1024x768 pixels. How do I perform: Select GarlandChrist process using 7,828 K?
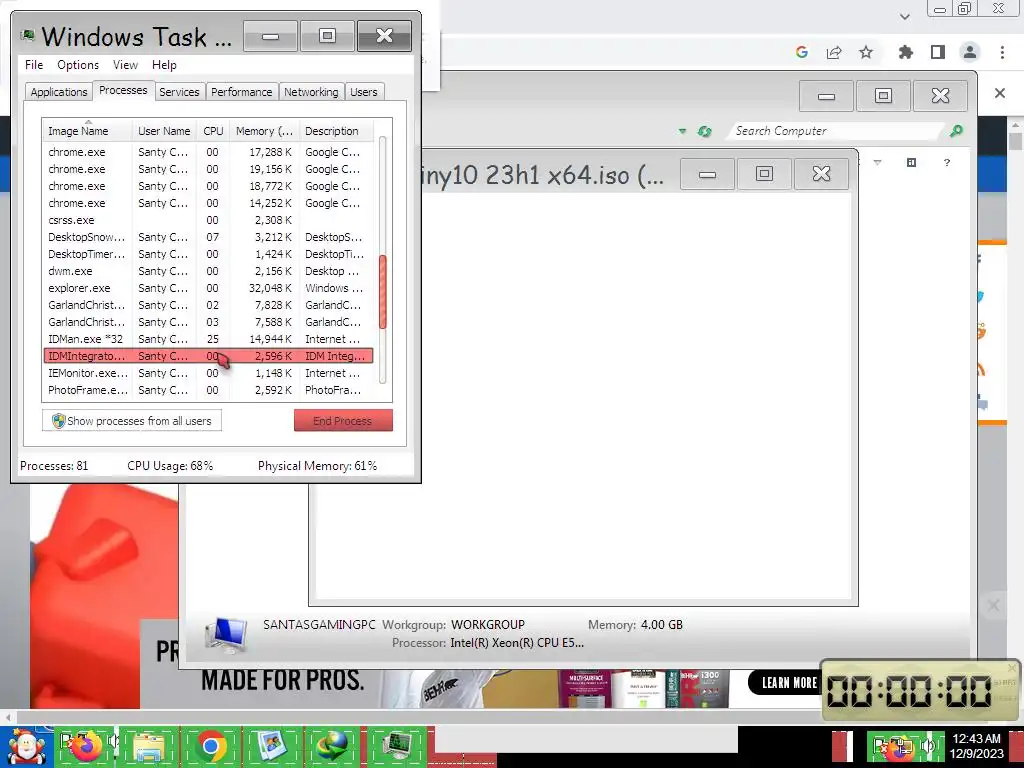tap(208, 305)
